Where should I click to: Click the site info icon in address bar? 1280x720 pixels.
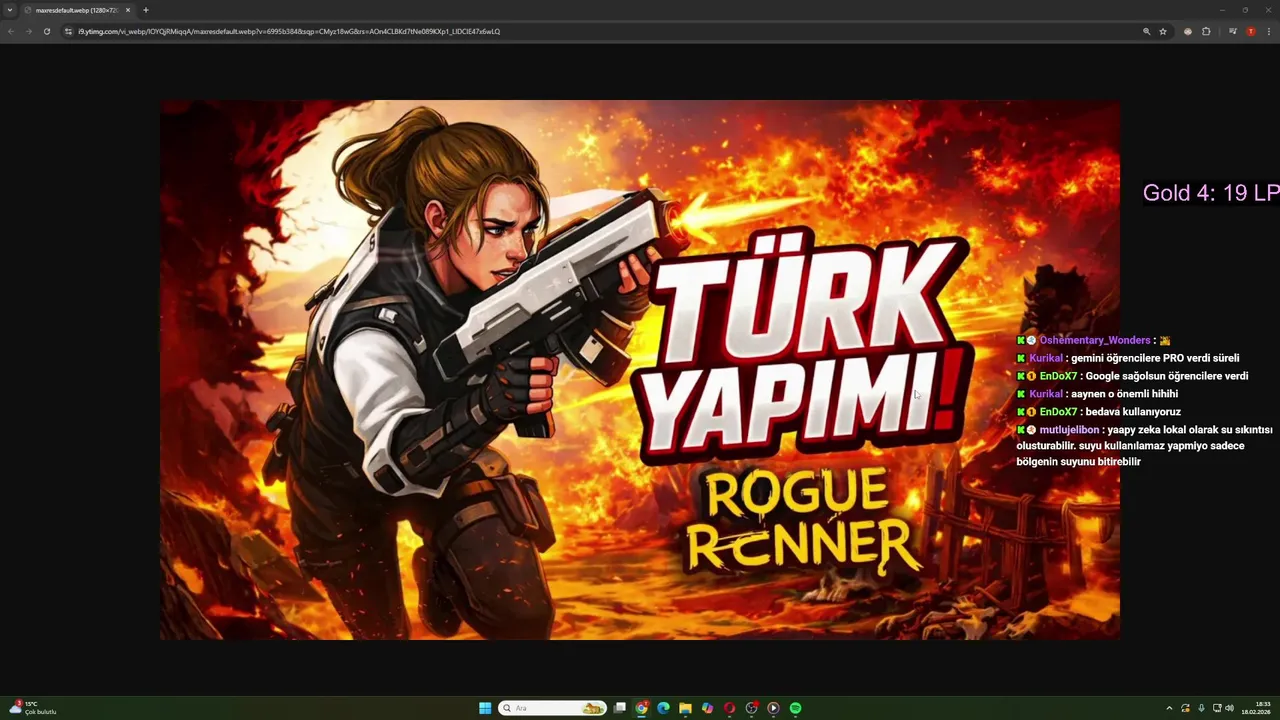pos(69,31)
